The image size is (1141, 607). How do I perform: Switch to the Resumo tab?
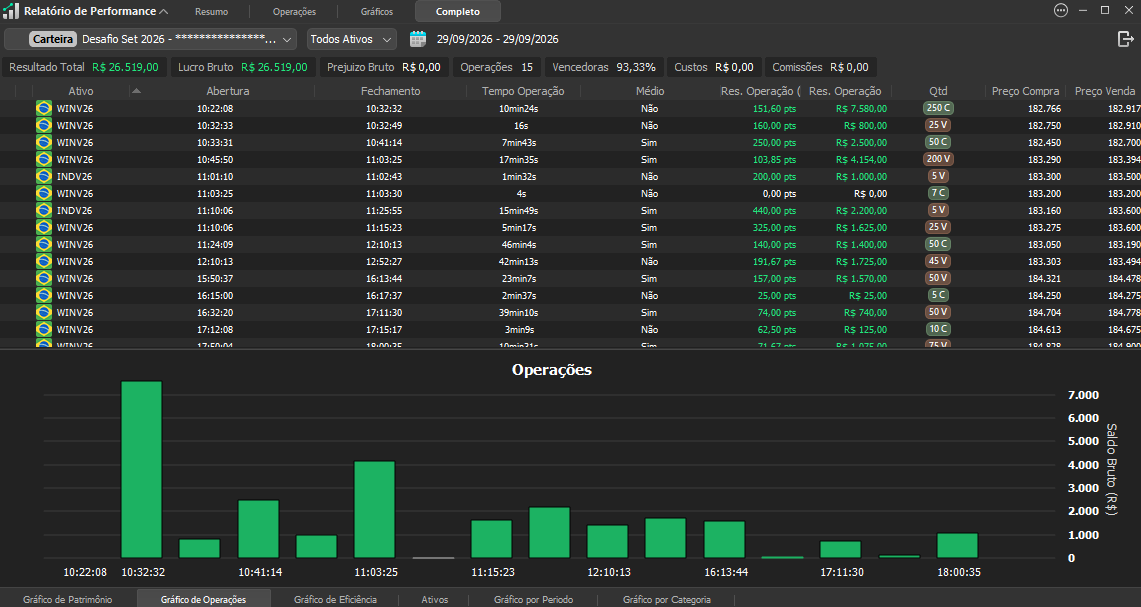pyautogui.click(x=212, y=12)
